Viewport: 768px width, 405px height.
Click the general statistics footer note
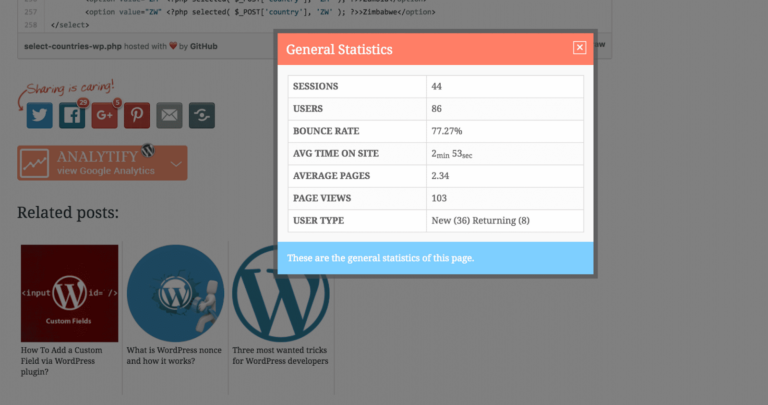click(381, 258)
